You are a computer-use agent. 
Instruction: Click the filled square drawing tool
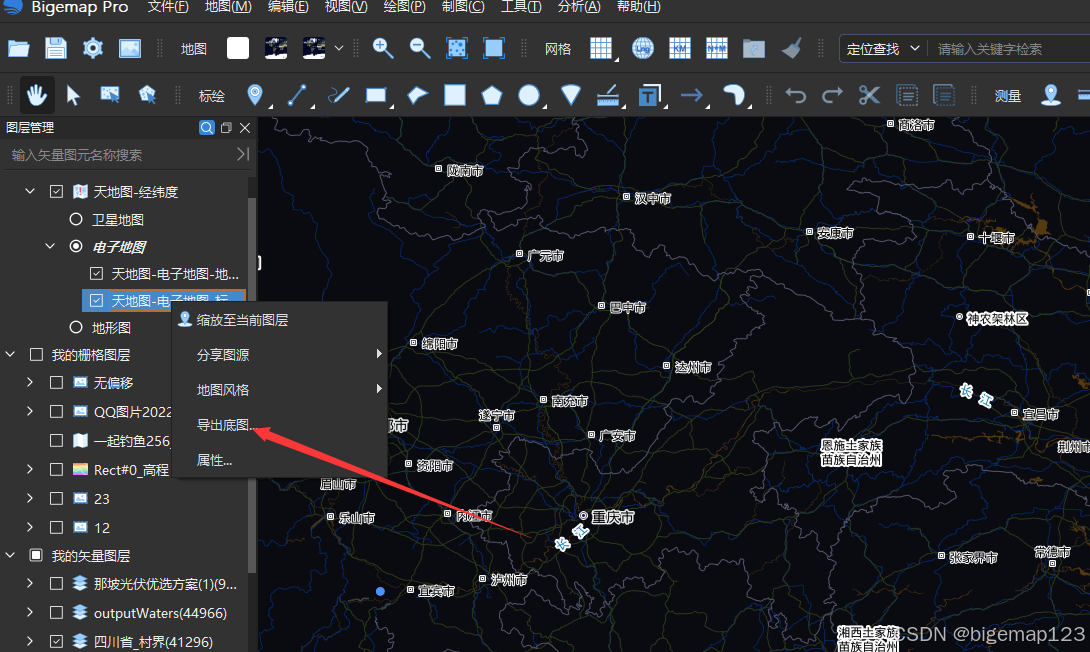point(455,95)
